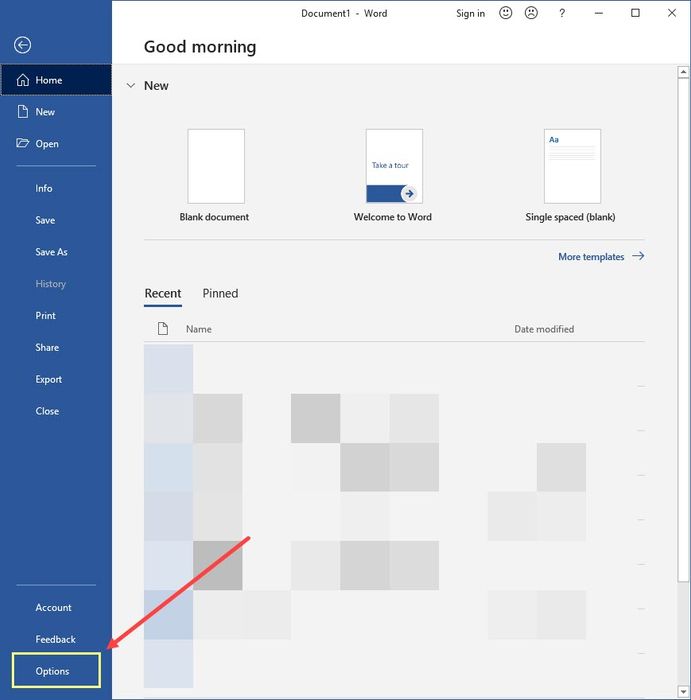Open the Account page

point(53,608)
